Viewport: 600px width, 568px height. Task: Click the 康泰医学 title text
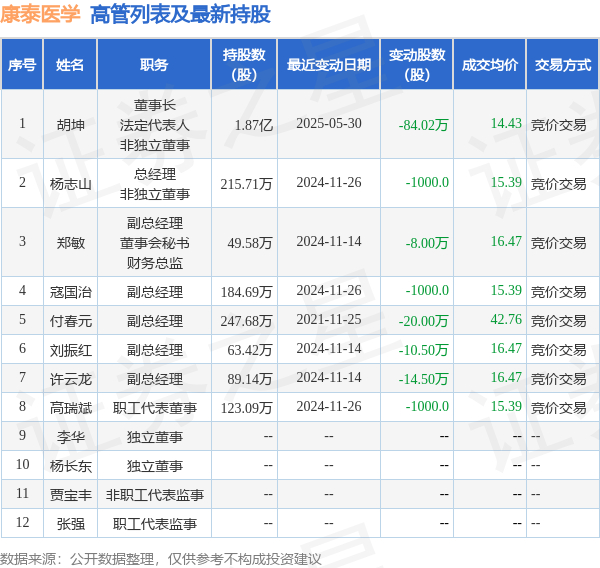click(x=40, y=14)
